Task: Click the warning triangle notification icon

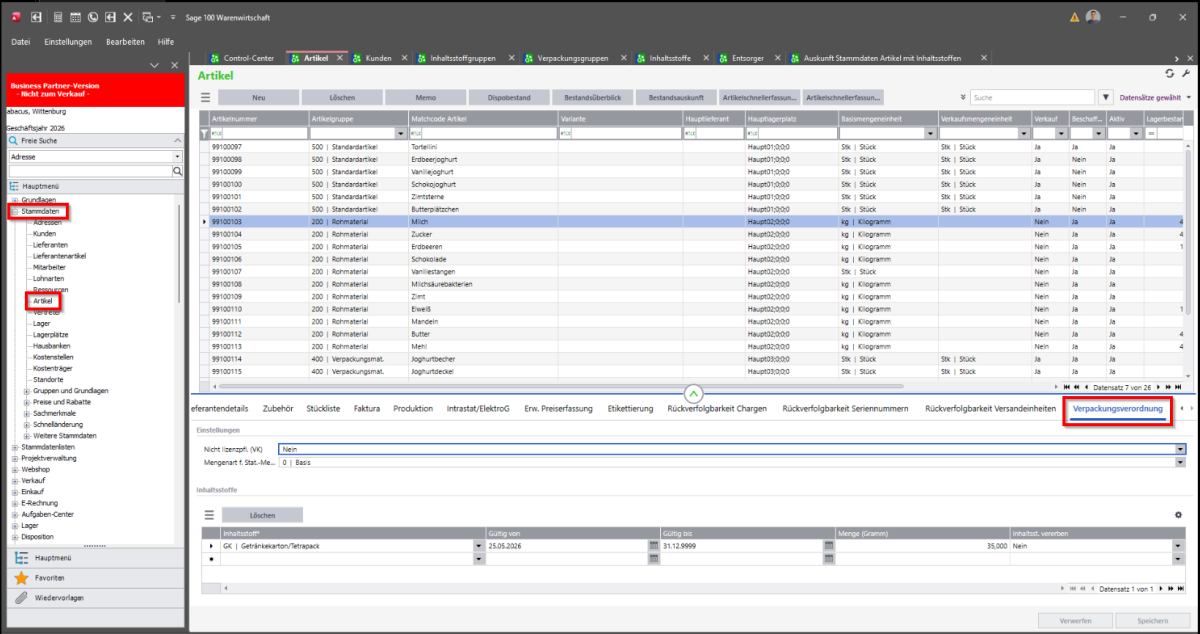Action: (x=1075, y=17)
